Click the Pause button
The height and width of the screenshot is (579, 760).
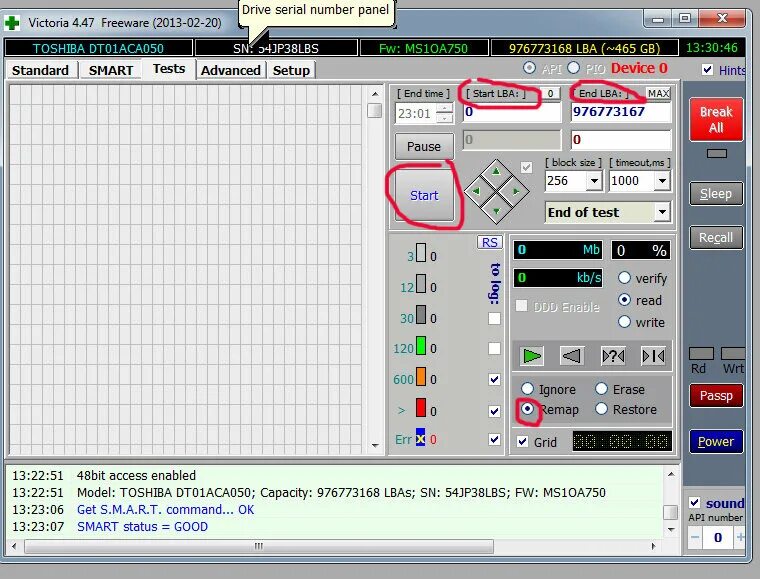424,146
